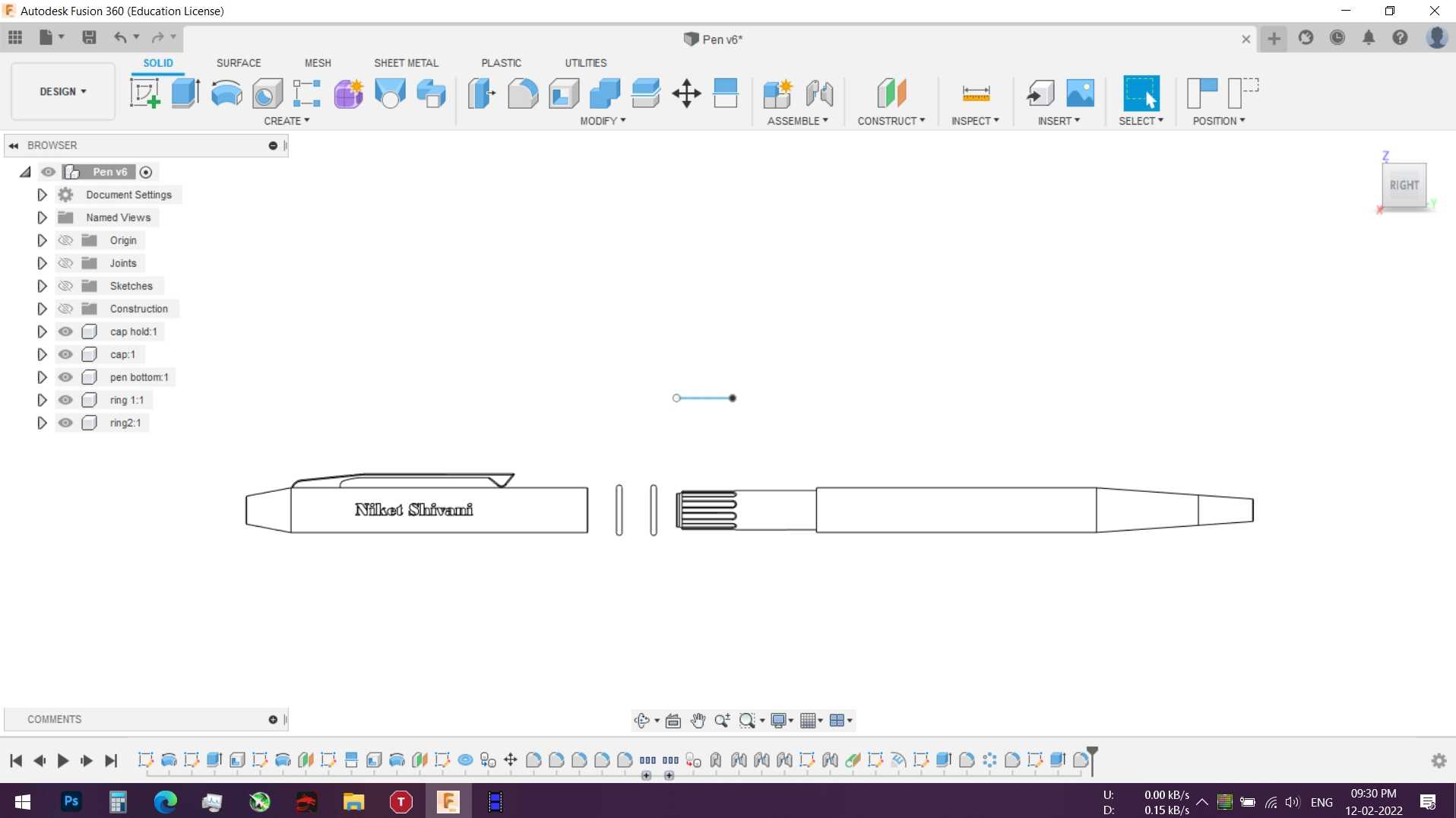This screenshot has width=1456, height=818.
Task: Show the hidden Joints folder
Action: [x=66, y=263]
